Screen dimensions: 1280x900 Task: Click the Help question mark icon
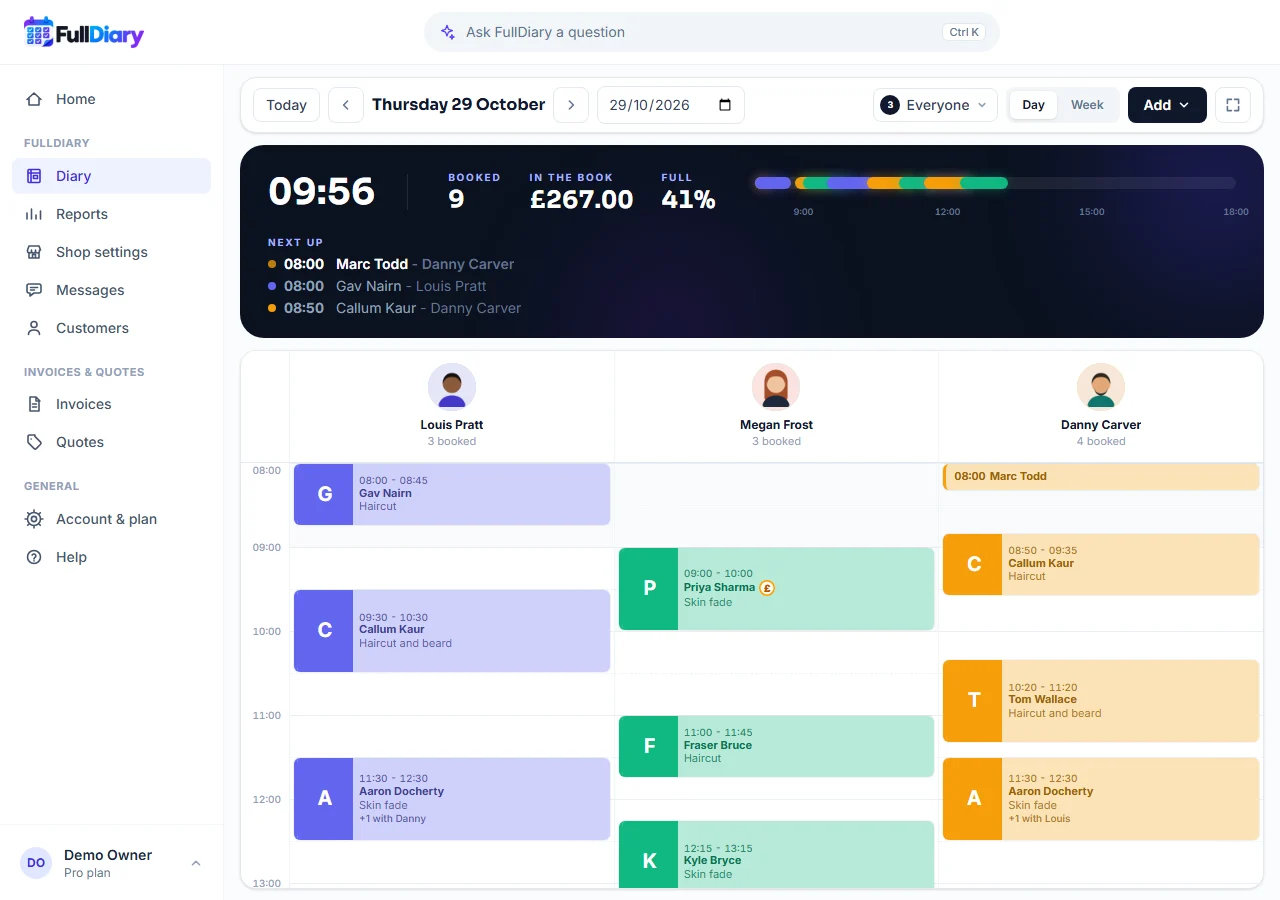tap(34, 557)
